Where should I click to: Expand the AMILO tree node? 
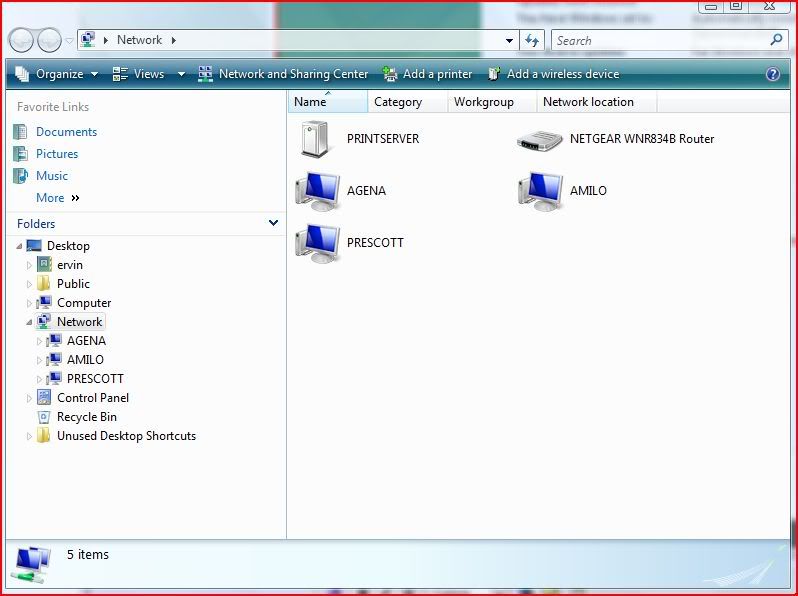(x=39, y=360)
